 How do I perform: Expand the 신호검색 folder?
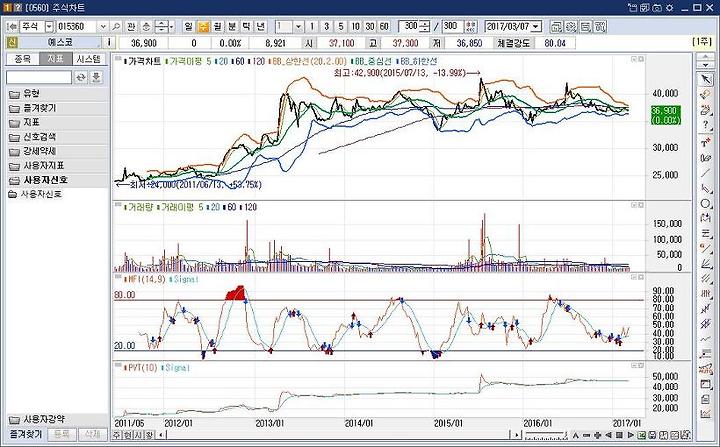point(57,136)
